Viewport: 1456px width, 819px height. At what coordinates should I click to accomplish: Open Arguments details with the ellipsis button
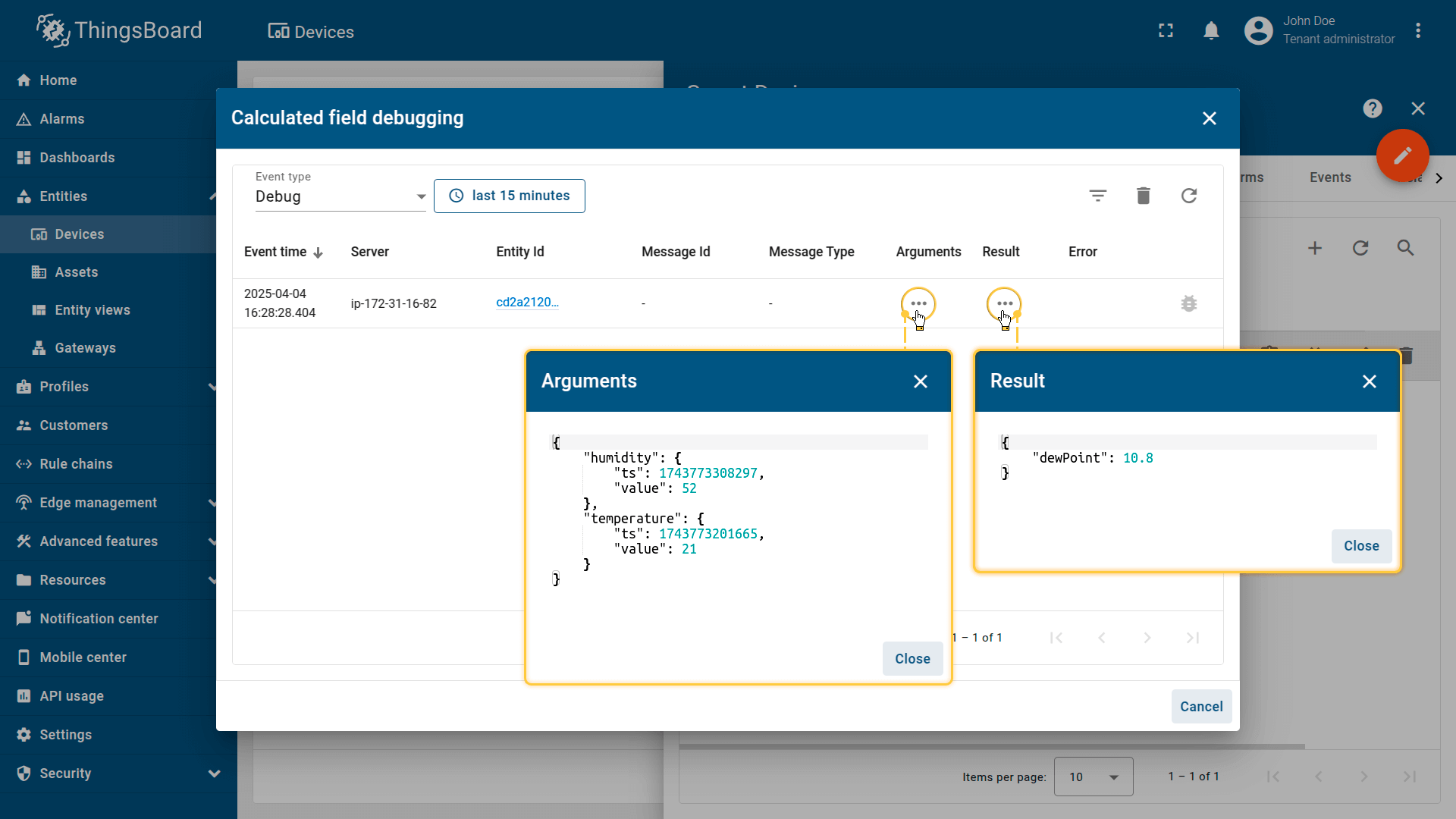click(x=918, y=303)
